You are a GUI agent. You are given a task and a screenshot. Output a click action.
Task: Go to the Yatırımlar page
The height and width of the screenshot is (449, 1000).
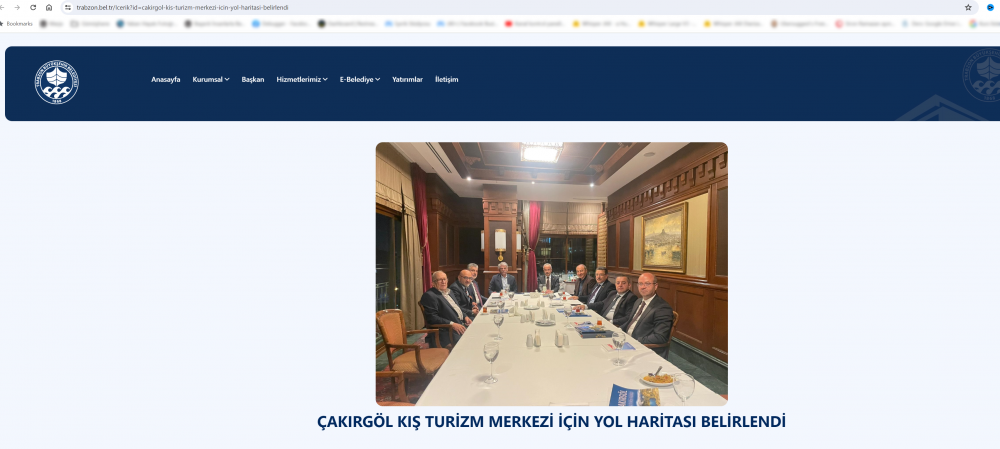click(407, 79)
